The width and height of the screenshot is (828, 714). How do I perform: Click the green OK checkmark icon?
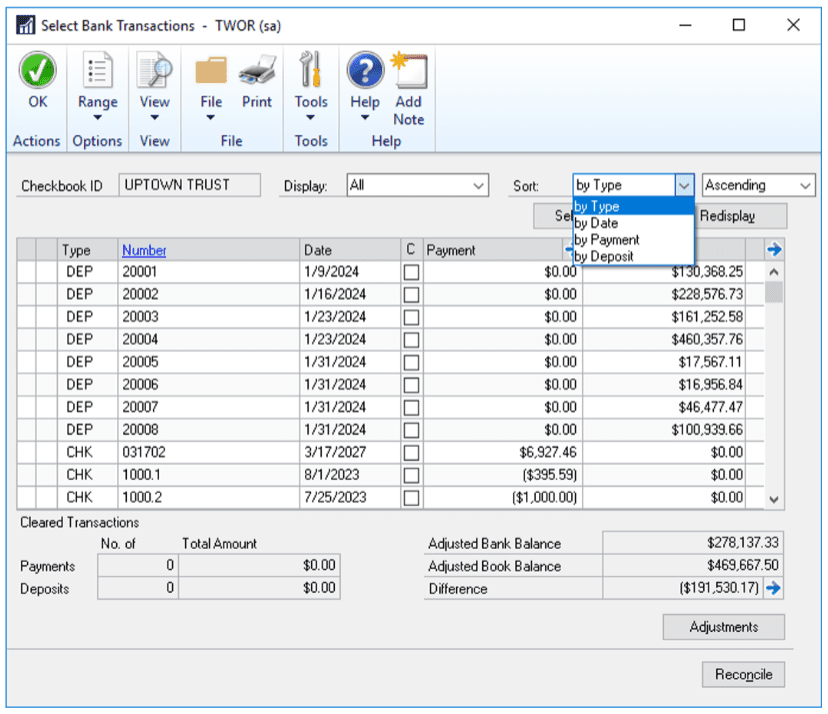(37, 72)
